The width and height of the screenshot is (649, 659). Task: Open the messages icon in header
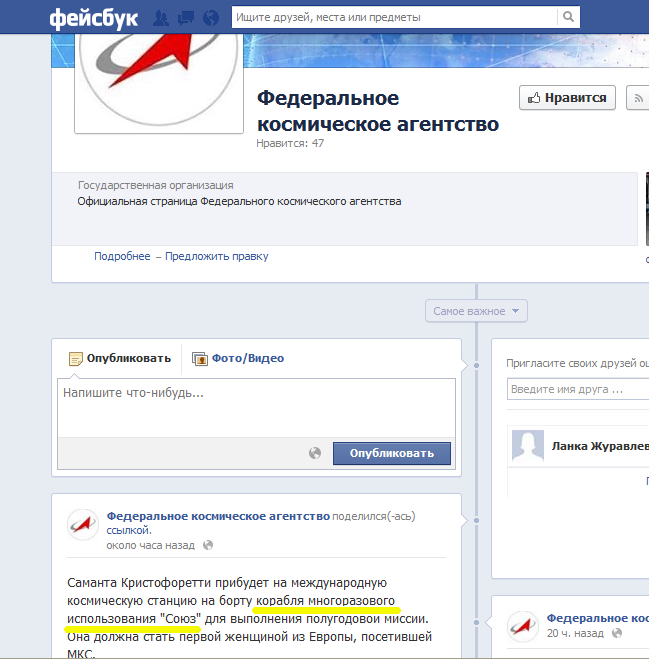tap(185, 18)
